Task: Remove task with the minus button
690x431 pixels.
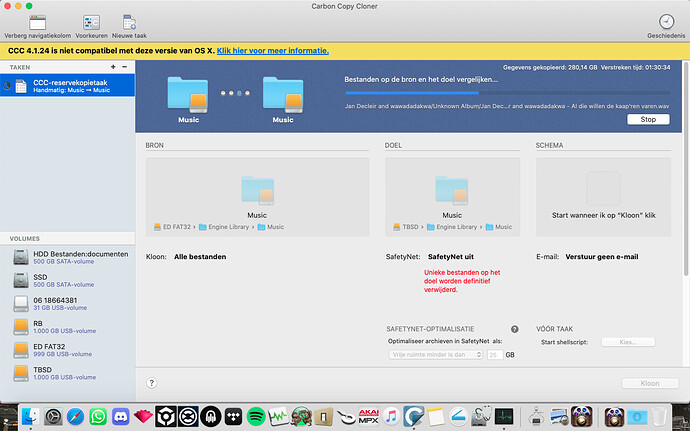Action: click(x=125, y=67)
